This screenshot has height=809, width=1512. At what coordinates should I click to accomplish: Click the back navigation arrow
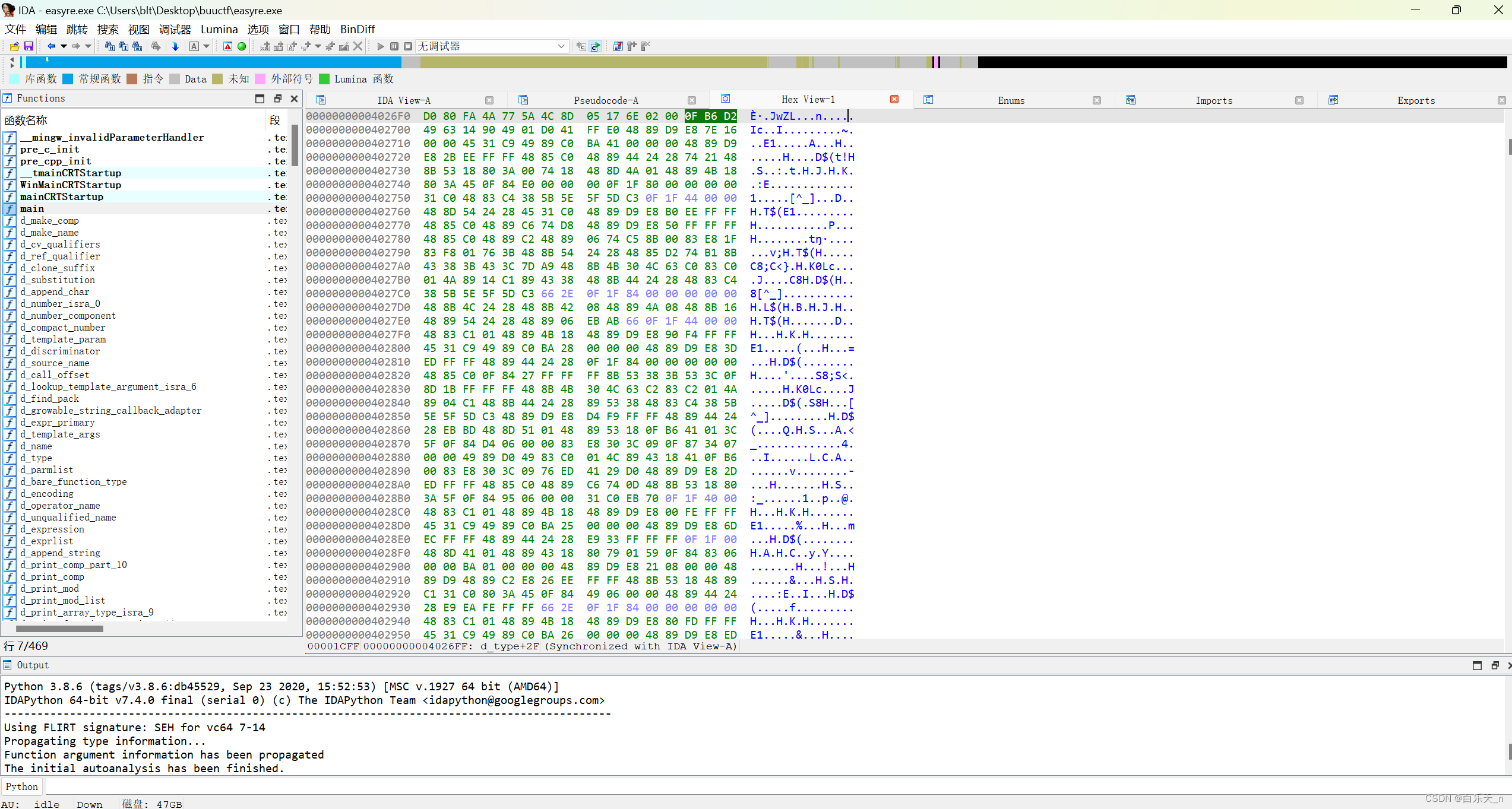(x=51, y=46)
